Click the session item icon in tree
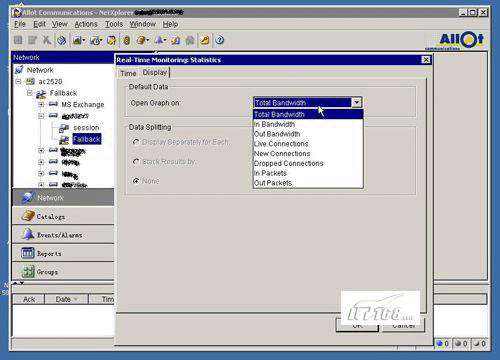The height and width of the screenshot is (360, 500). [64, 128]
